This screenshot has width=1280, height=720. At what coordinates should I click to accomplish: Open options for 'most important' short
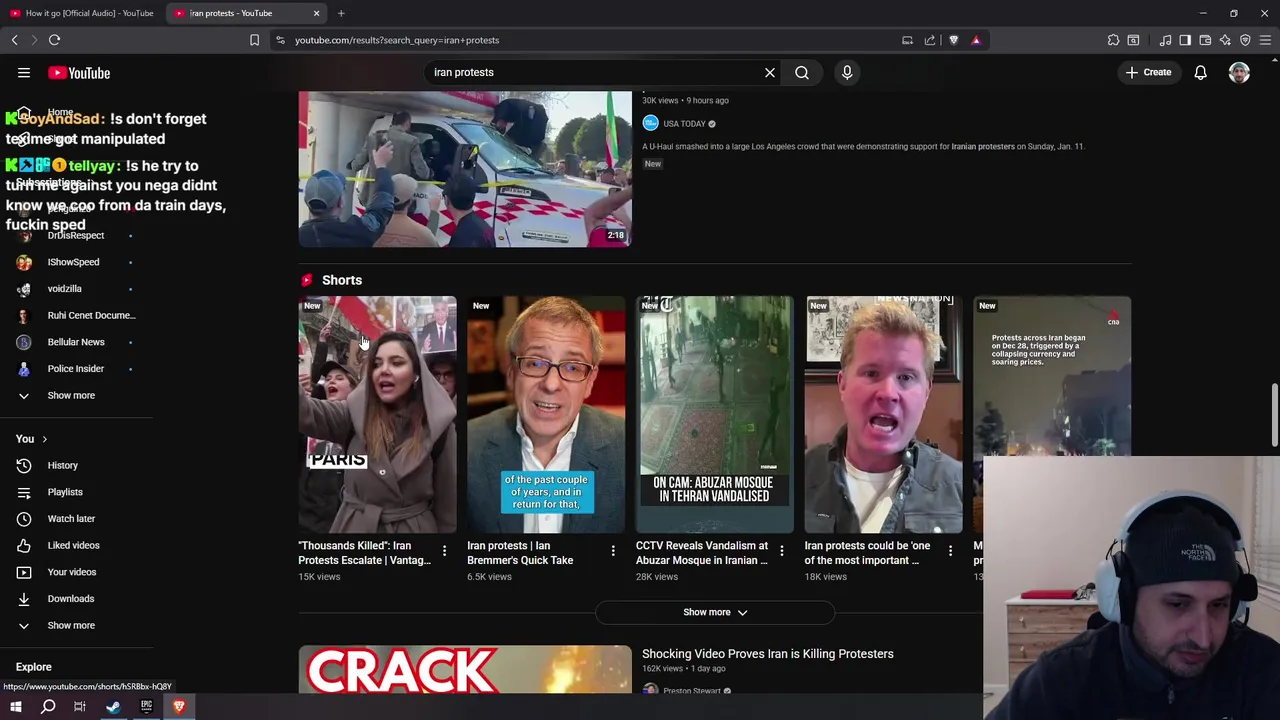(x=951, y=550)
